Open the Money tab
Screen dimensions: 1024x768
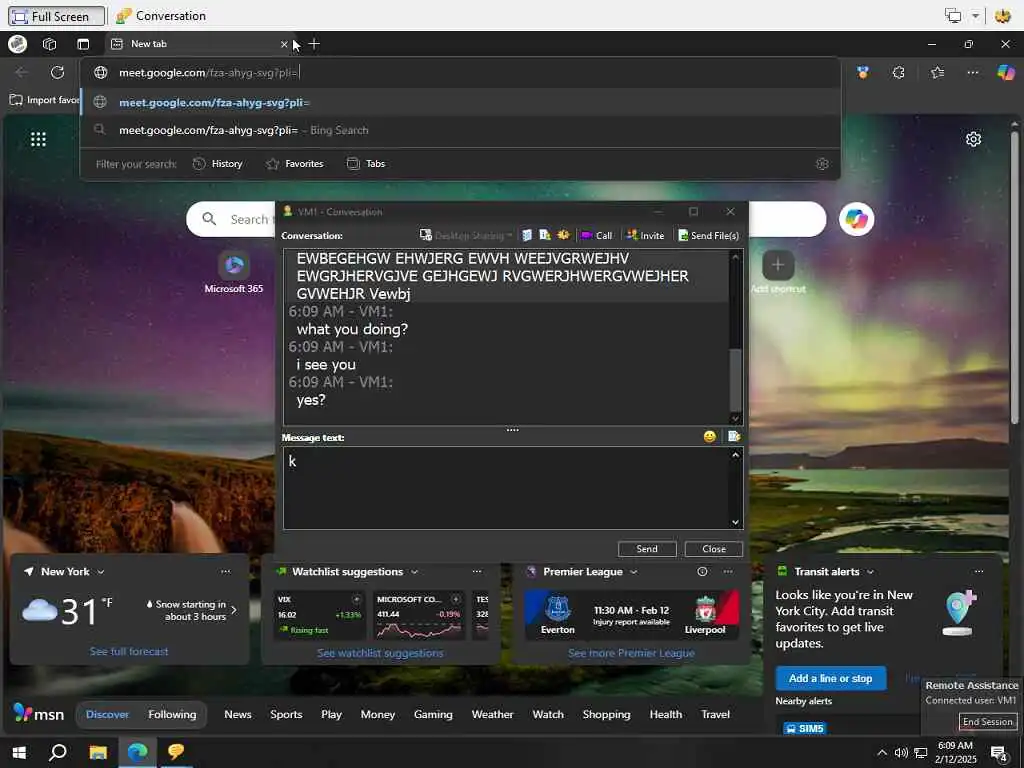click(x=377, y=714)
